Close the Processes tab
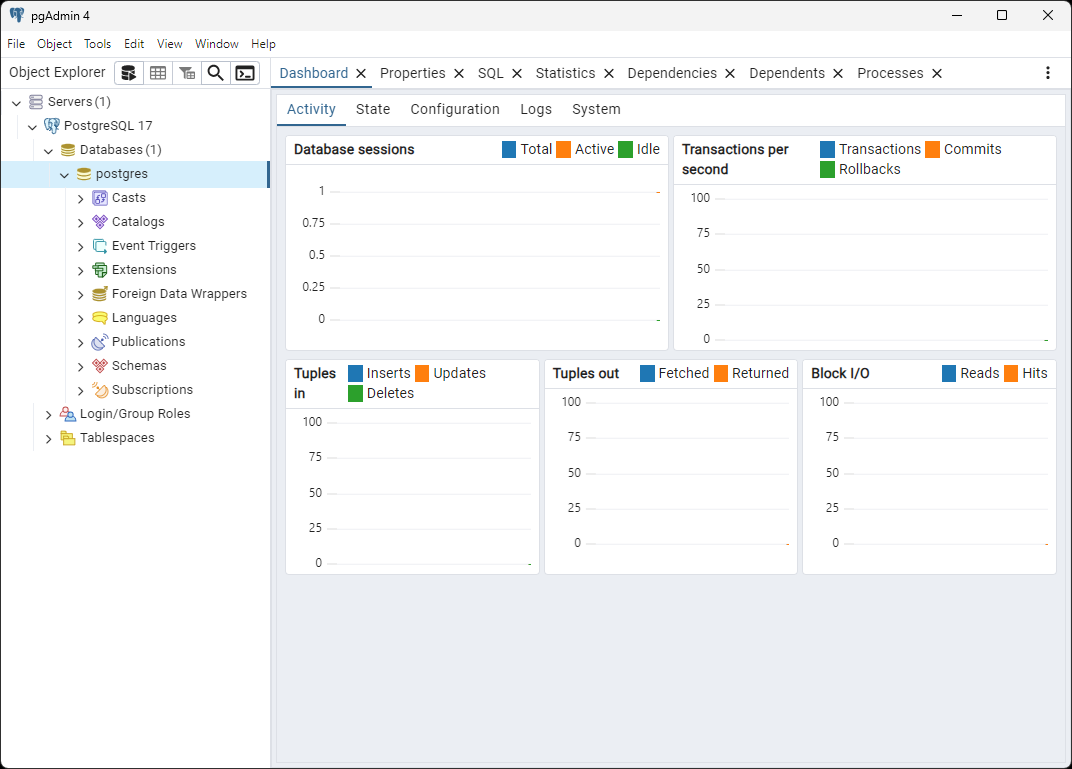 (x=937, y=73)
